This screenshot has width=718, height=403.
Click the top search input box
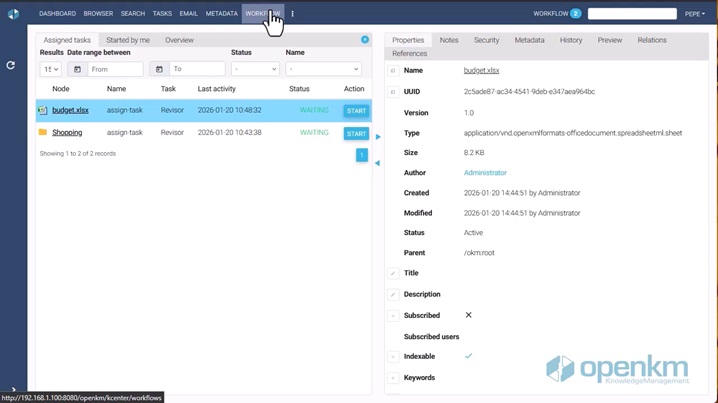click(x=632, y=14)
